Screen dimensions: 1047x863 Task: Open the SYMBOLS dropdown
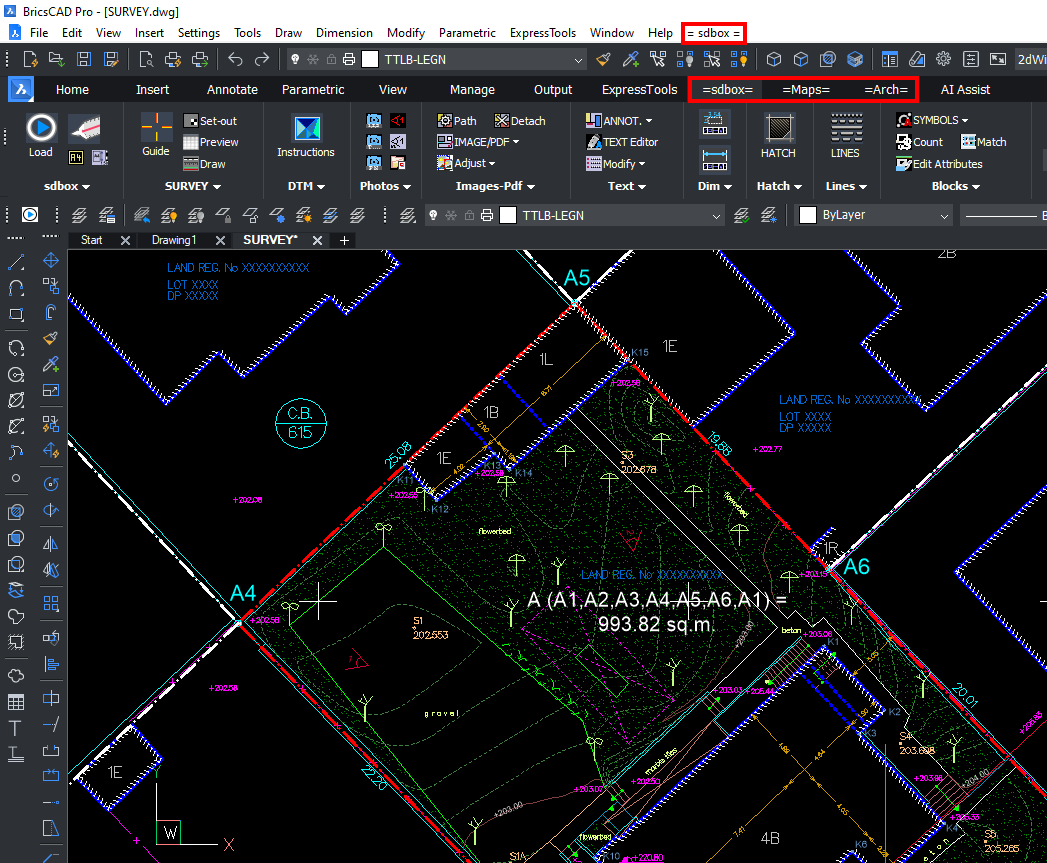coord(932,120)
